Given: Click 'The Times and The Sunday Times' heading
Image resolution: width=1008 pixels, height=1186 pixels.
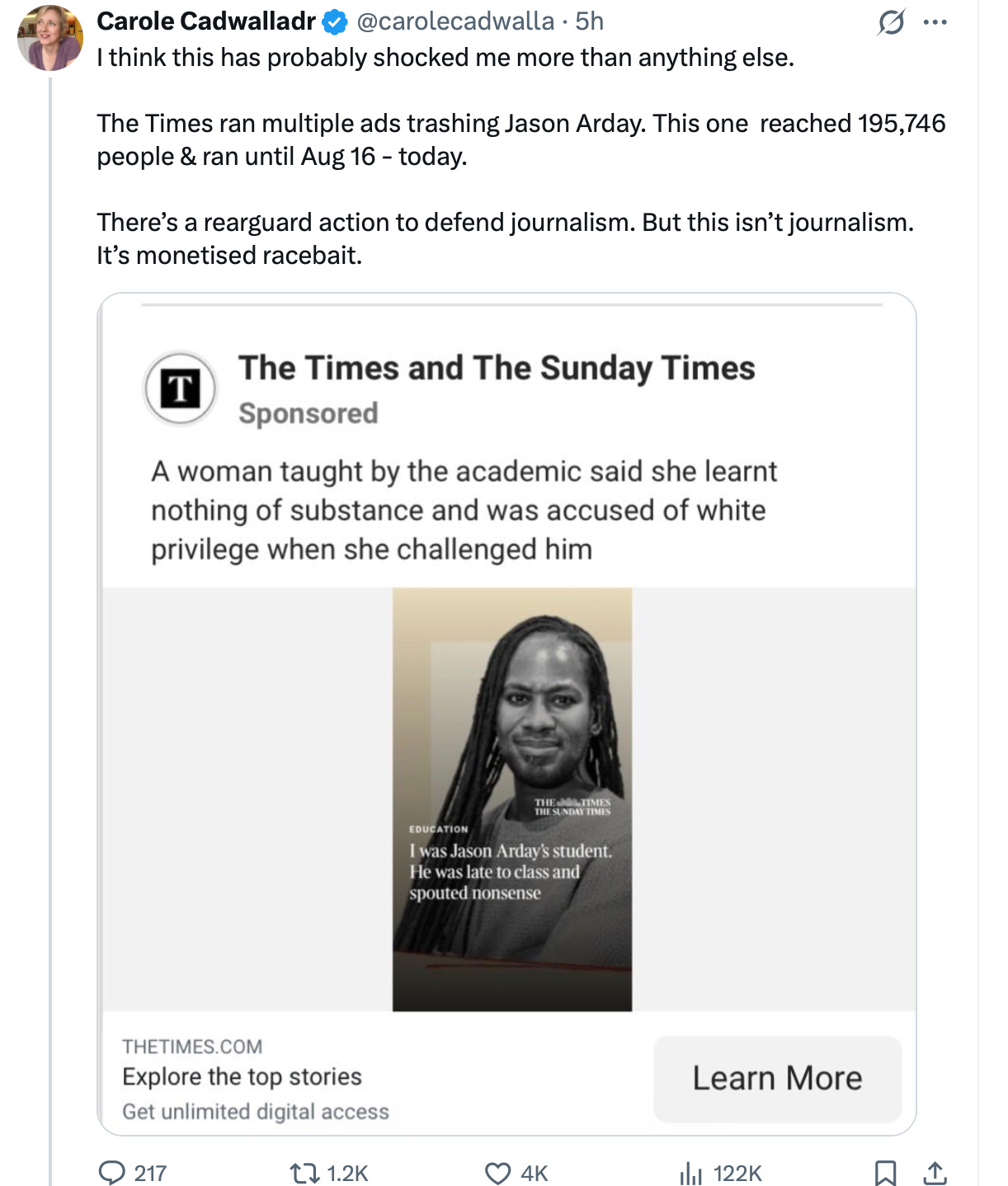Looking at the screenshot, I should pos(497,368).
